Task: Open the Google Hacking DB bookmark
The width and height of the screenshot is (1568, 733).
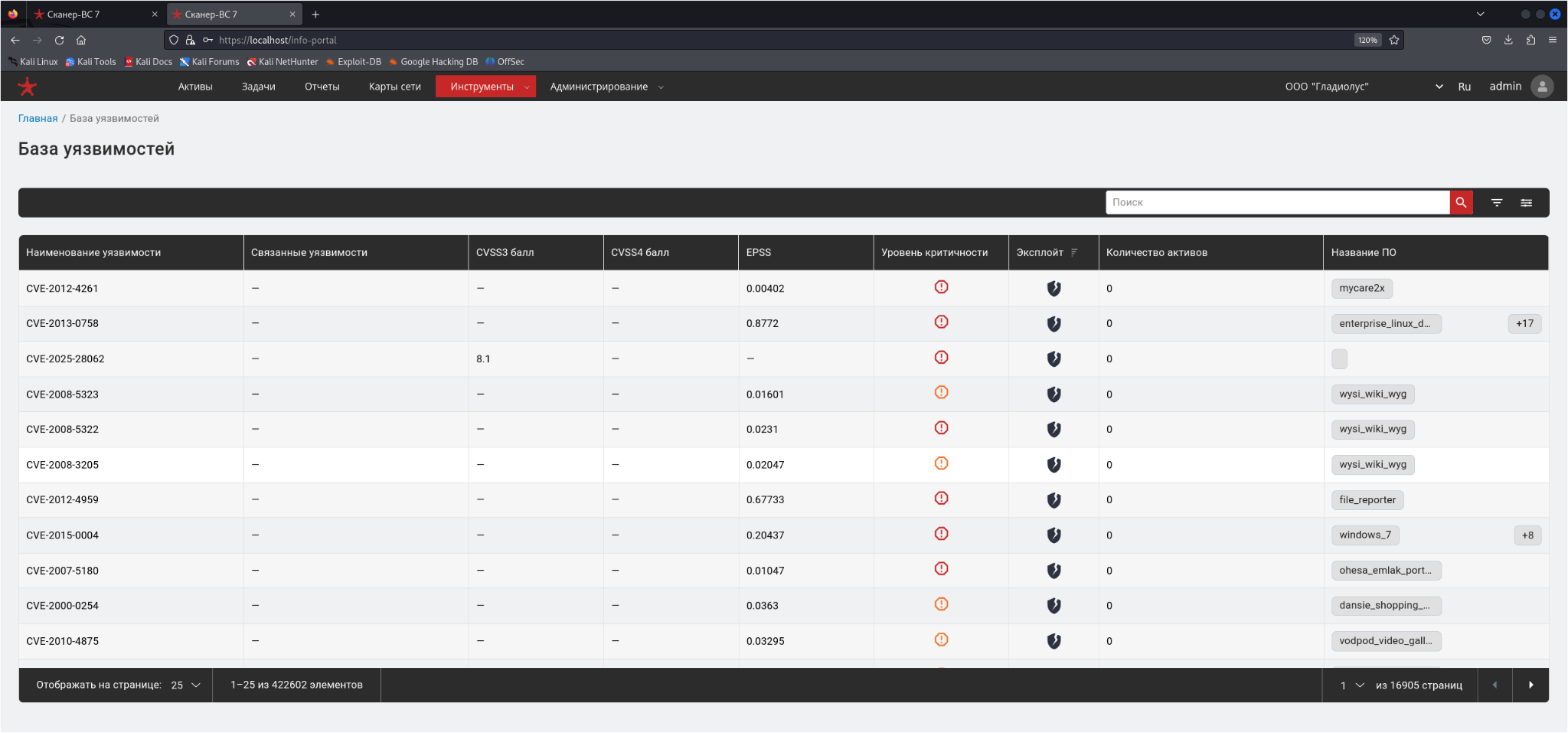Action: (433, 61)
